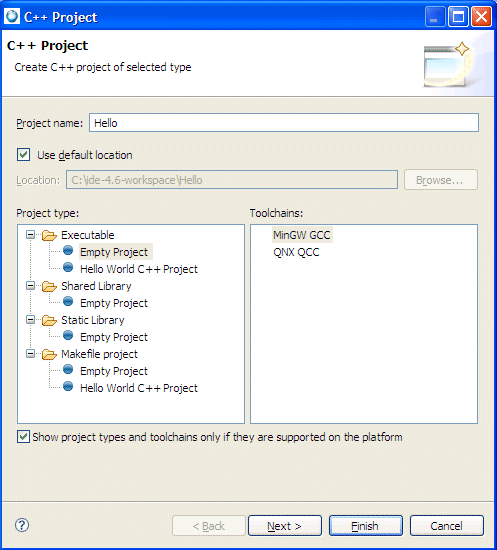Uncheck Use default location
This screenshot has height=550, width=497.
(x=23, y=155)
